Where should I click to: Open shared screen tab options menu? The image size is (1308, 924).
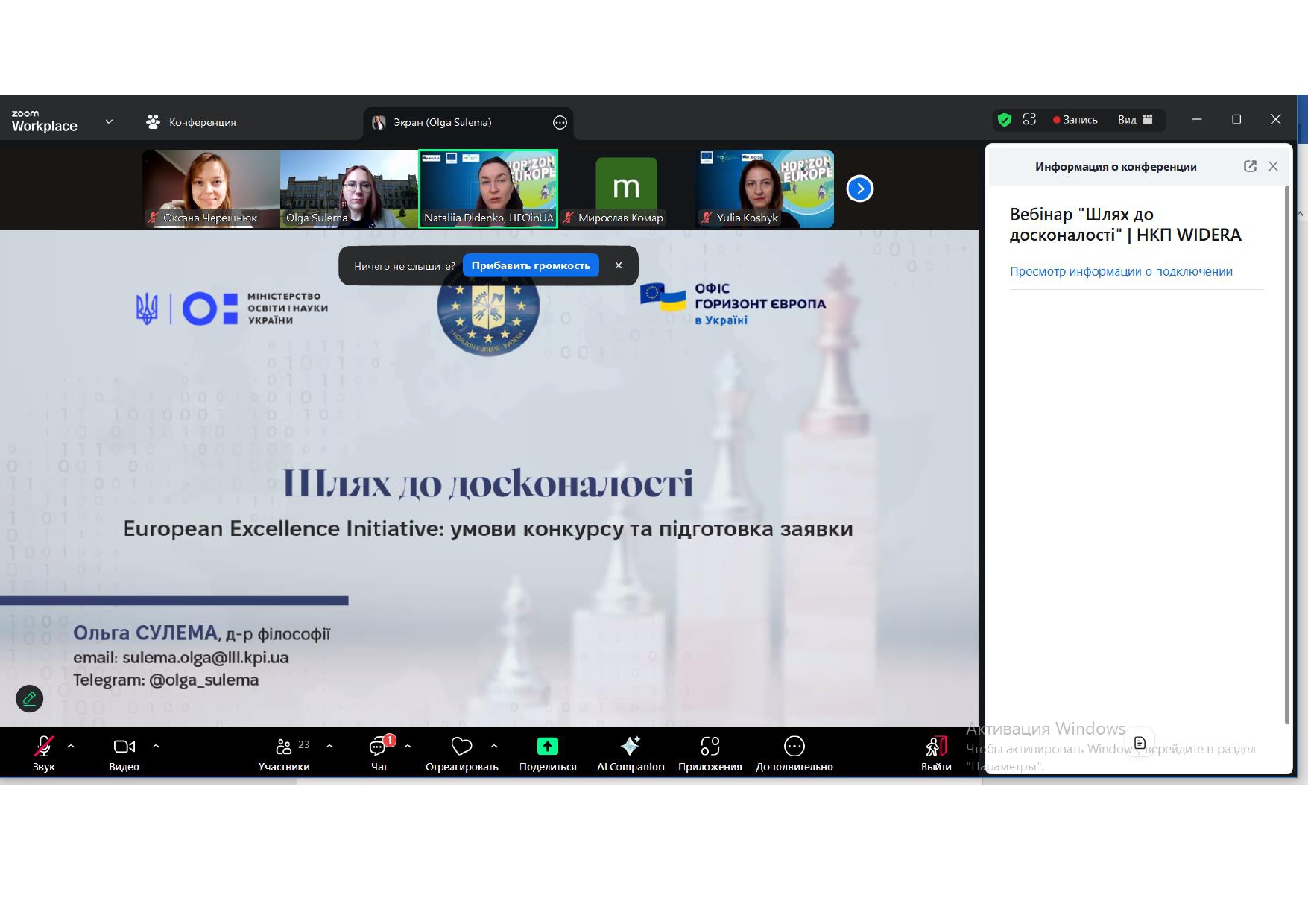[x=560, y=123]
